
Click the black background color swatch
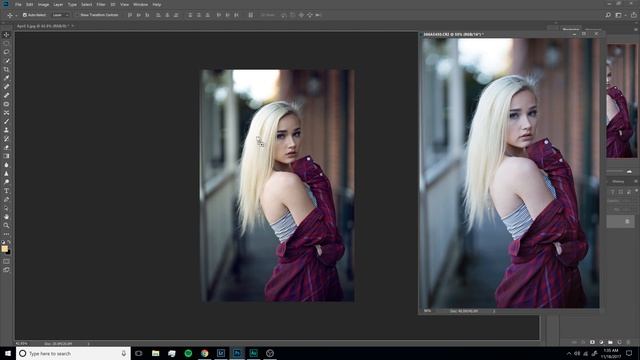pyautogui.click(x=9, y=253)
